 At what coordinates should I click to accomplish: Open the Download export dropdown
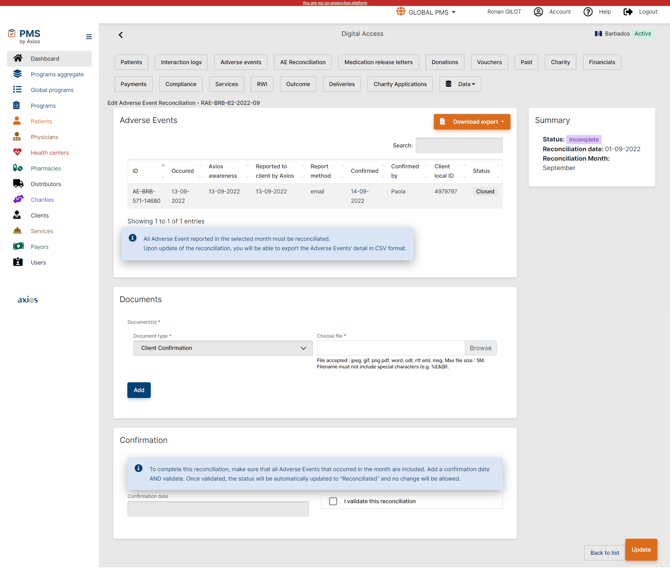point(472,122)
